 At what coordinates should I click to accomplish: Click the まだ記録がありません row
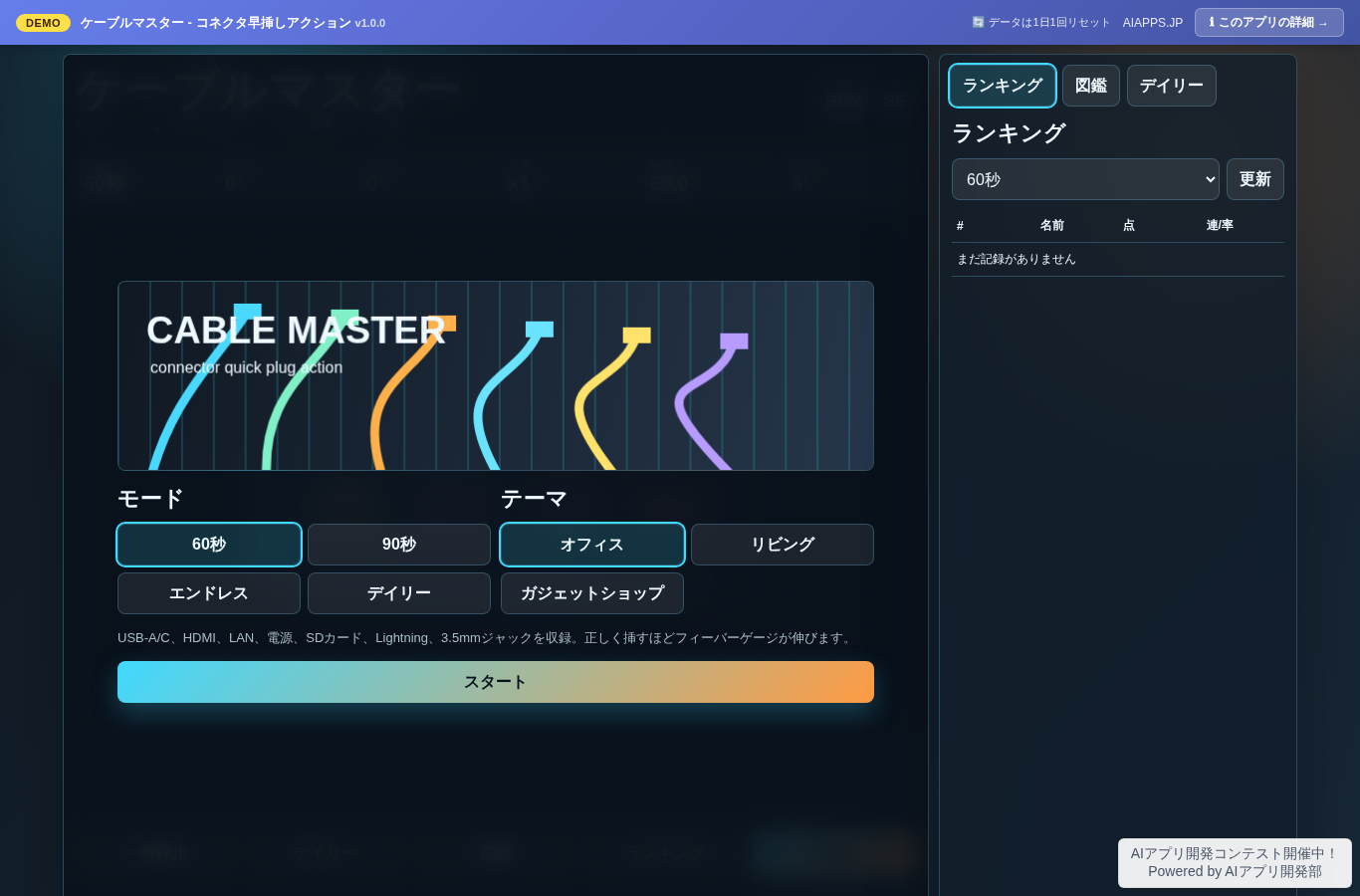click(x=1118, y=259)
